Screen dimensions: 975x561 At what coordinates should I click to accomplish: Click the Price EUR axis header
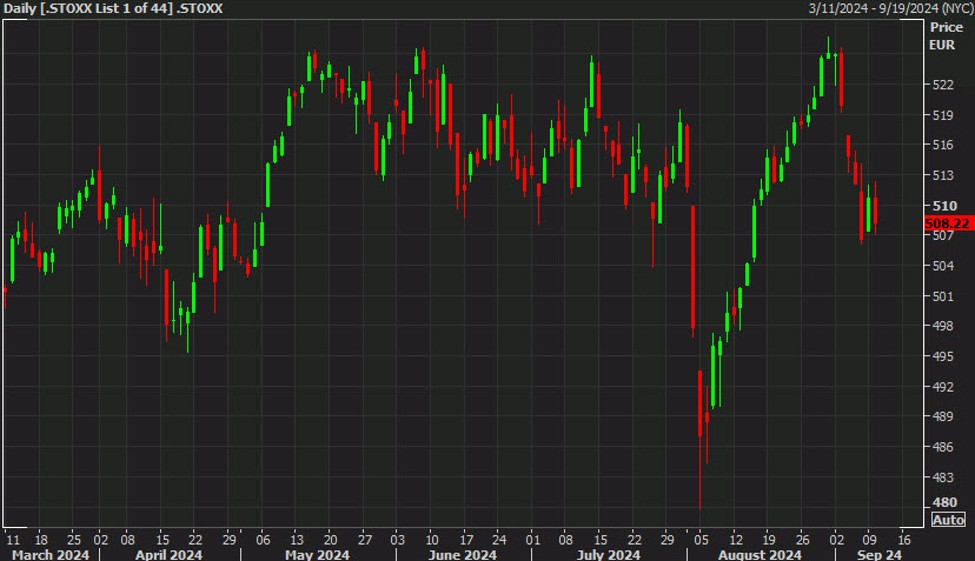click(946, 36)
